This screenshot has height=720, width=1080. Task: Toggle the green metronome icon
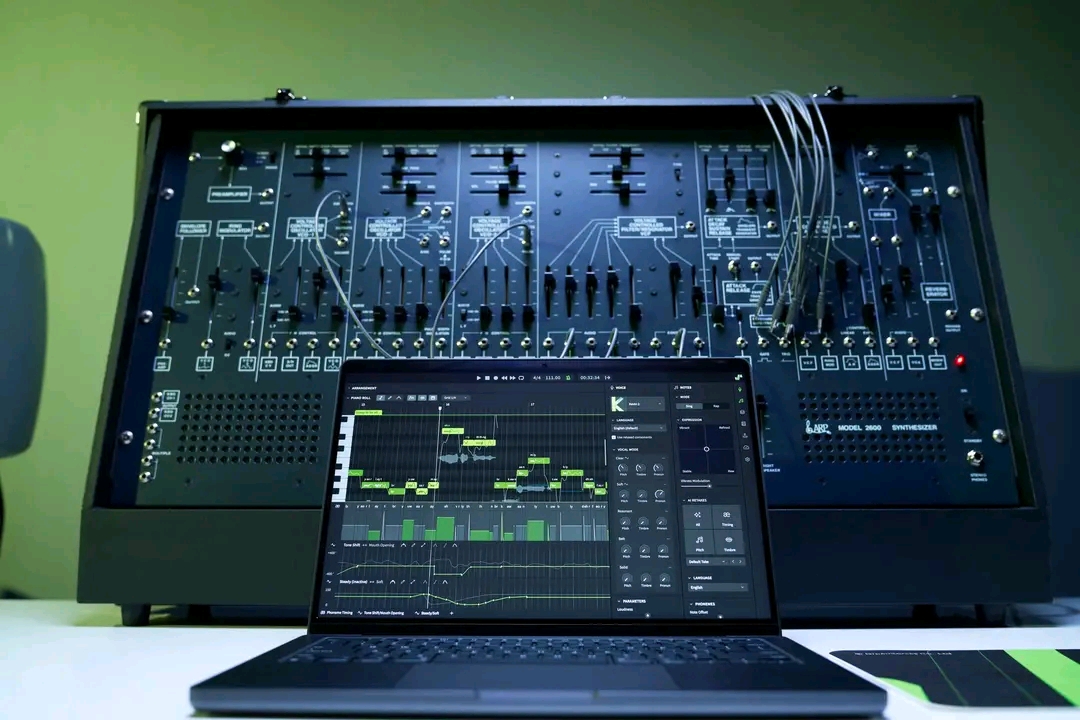[567, 378]
